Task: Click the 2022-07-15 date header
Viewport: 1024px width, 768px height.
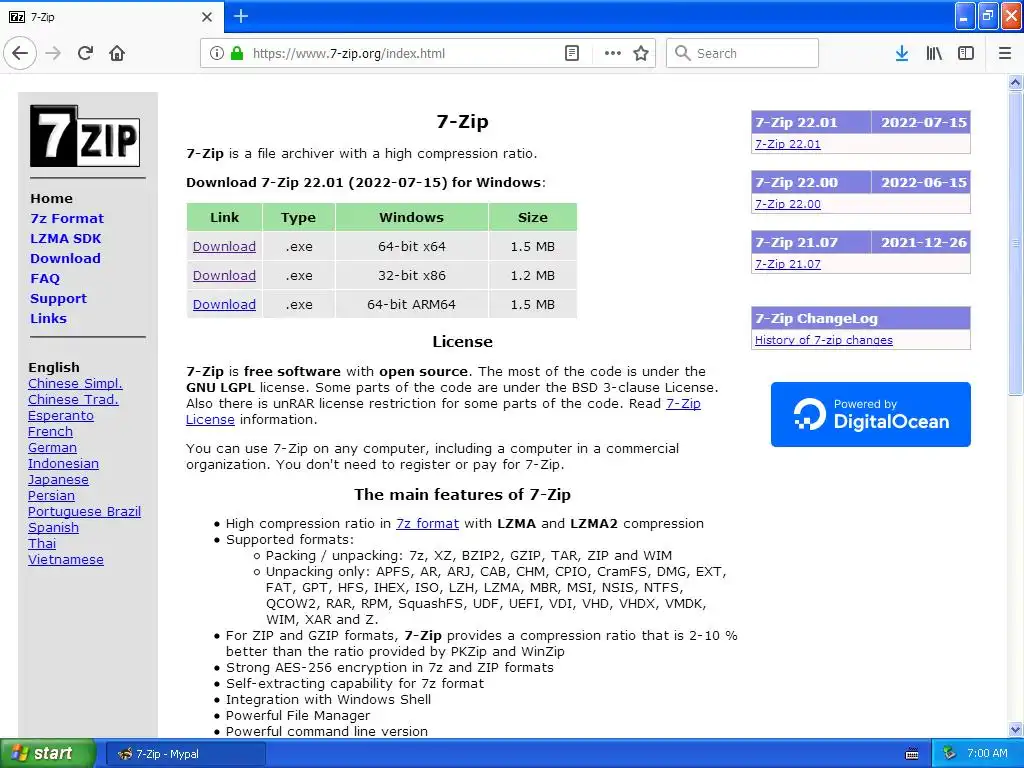Action: [923, 122]
